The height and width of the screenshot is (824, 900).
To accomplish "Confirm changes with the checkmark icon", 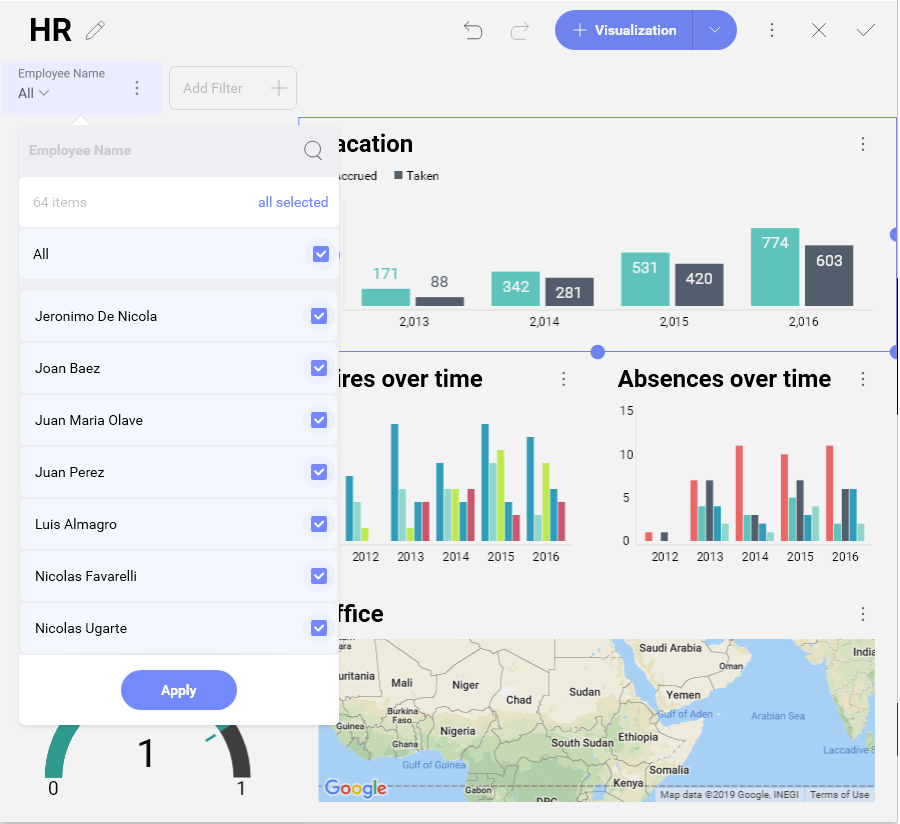I will tap(866, 31).
